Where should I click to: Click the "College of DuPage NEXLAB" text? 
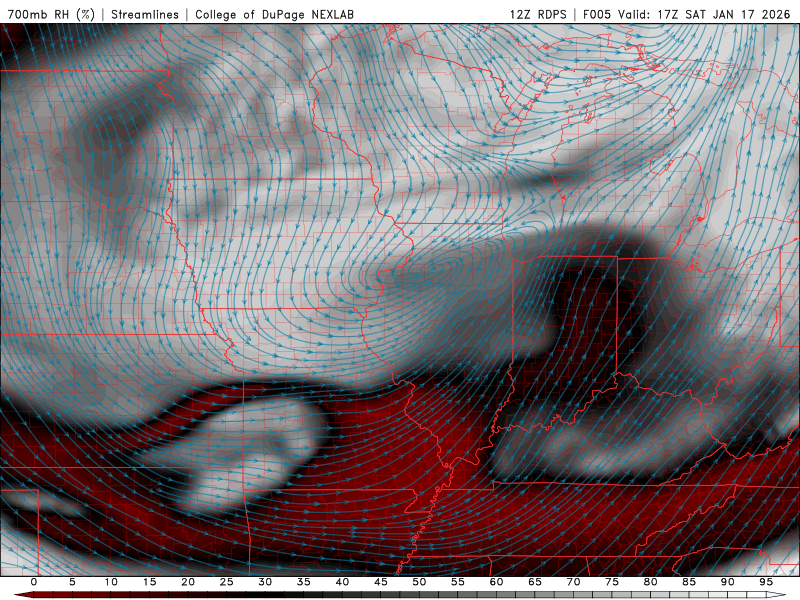click(274, 14)
